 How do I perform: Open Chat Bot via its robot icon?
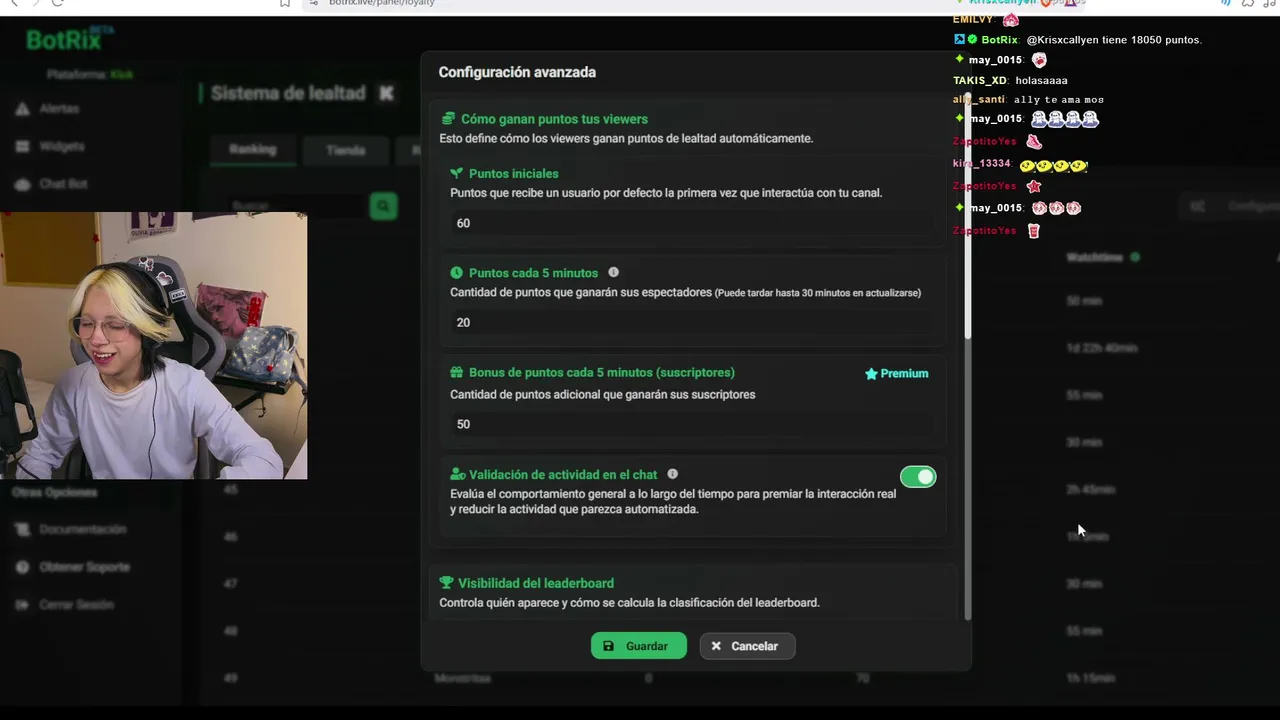coord(22,185)
